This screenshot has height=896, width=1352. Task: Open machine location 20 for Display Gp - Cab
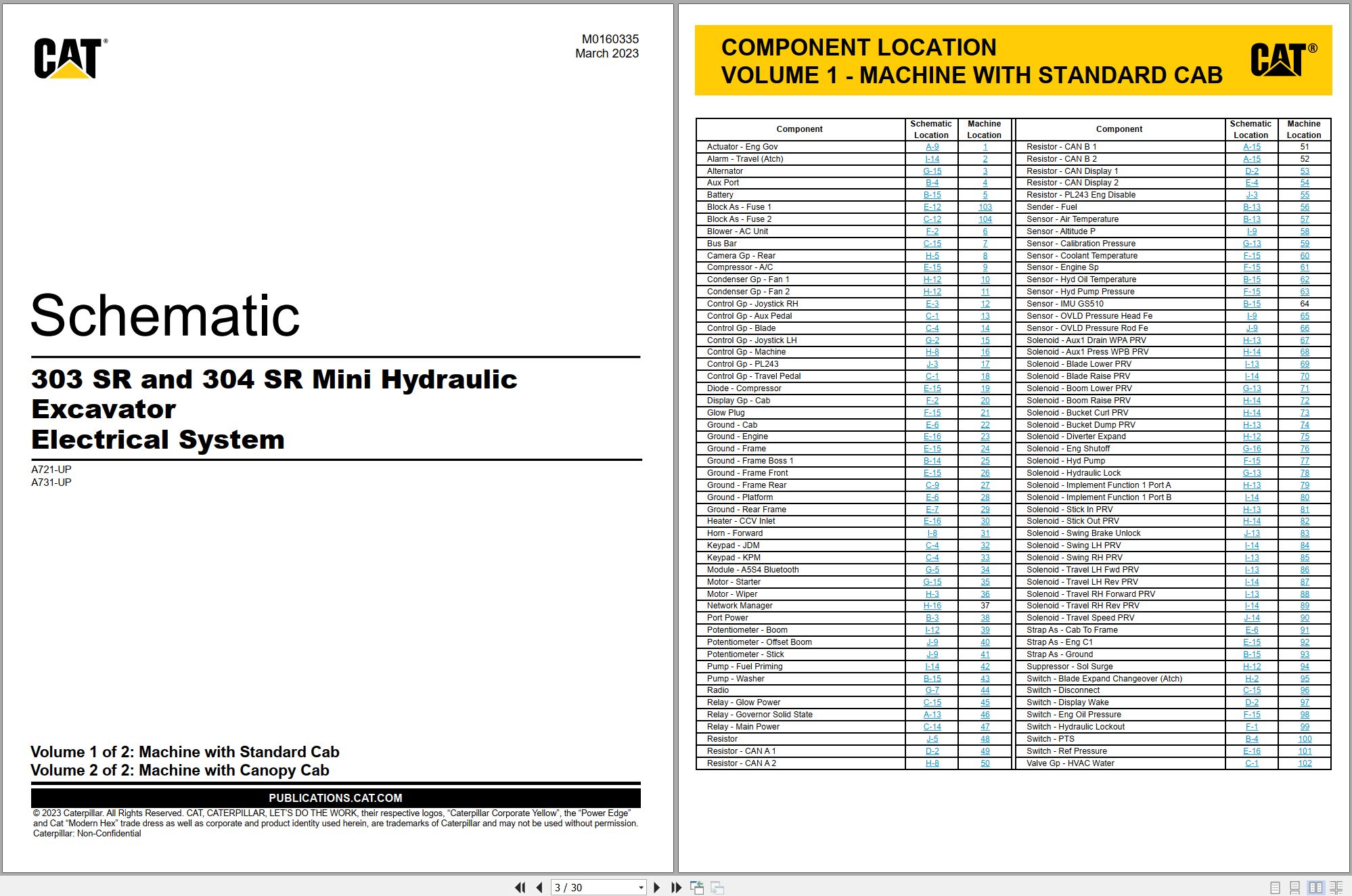985,401
